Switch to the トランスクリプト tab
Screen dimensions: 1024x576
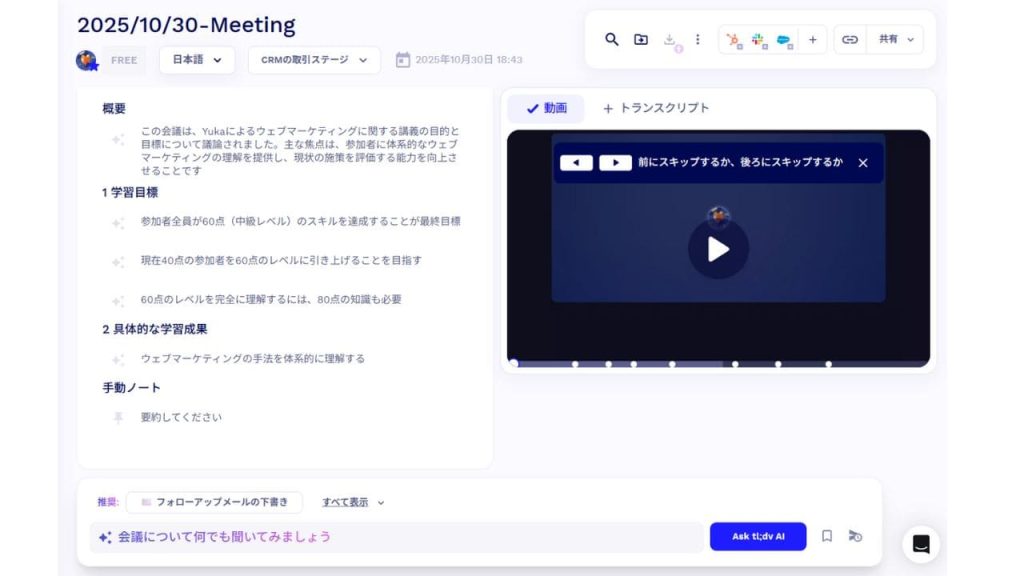click(x=656, y=108)
